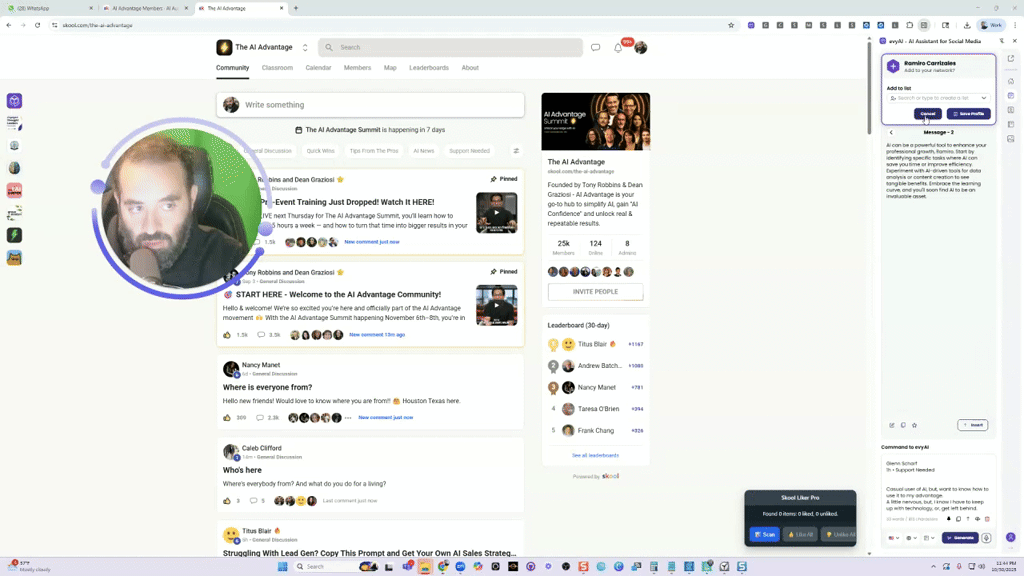Like the Where is everyone from post
Image resolution: width=1024 pixels, height=576 pixels.
[x=227, y=417]
